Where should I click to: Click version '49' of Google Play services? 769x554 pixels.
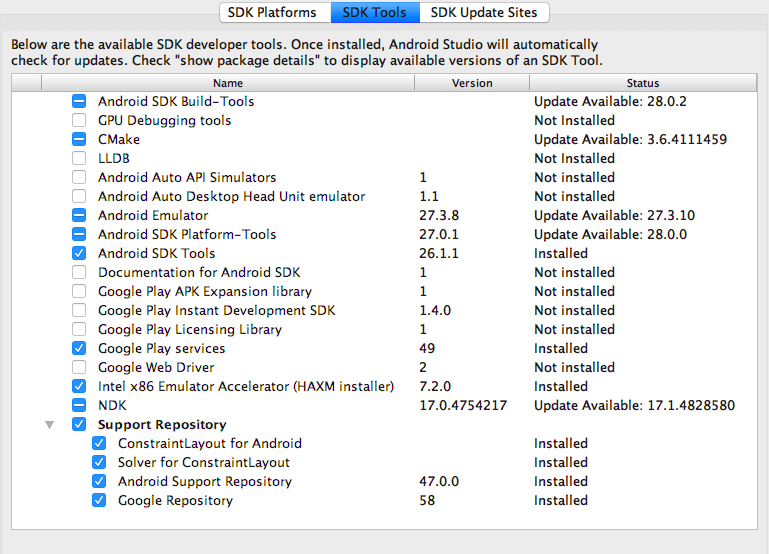(x=427, y=349)
